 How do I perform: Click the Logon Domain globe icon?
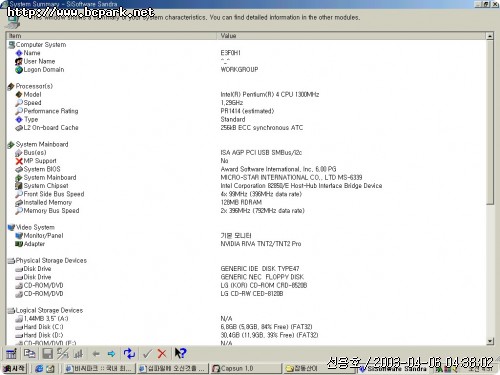point(19,70)
